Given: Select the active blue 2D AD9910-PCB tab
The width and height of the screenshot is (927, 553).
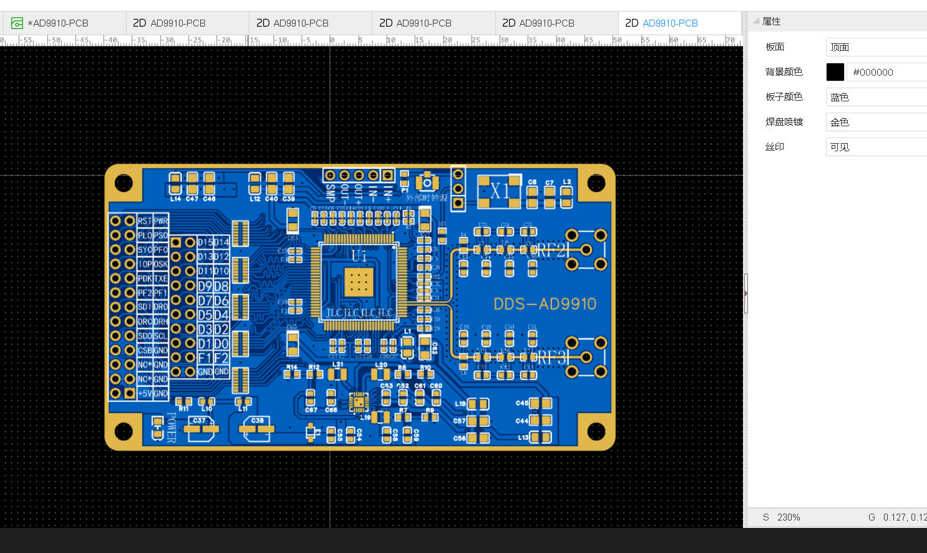Looking at the screenshot, I should [679, 23].
